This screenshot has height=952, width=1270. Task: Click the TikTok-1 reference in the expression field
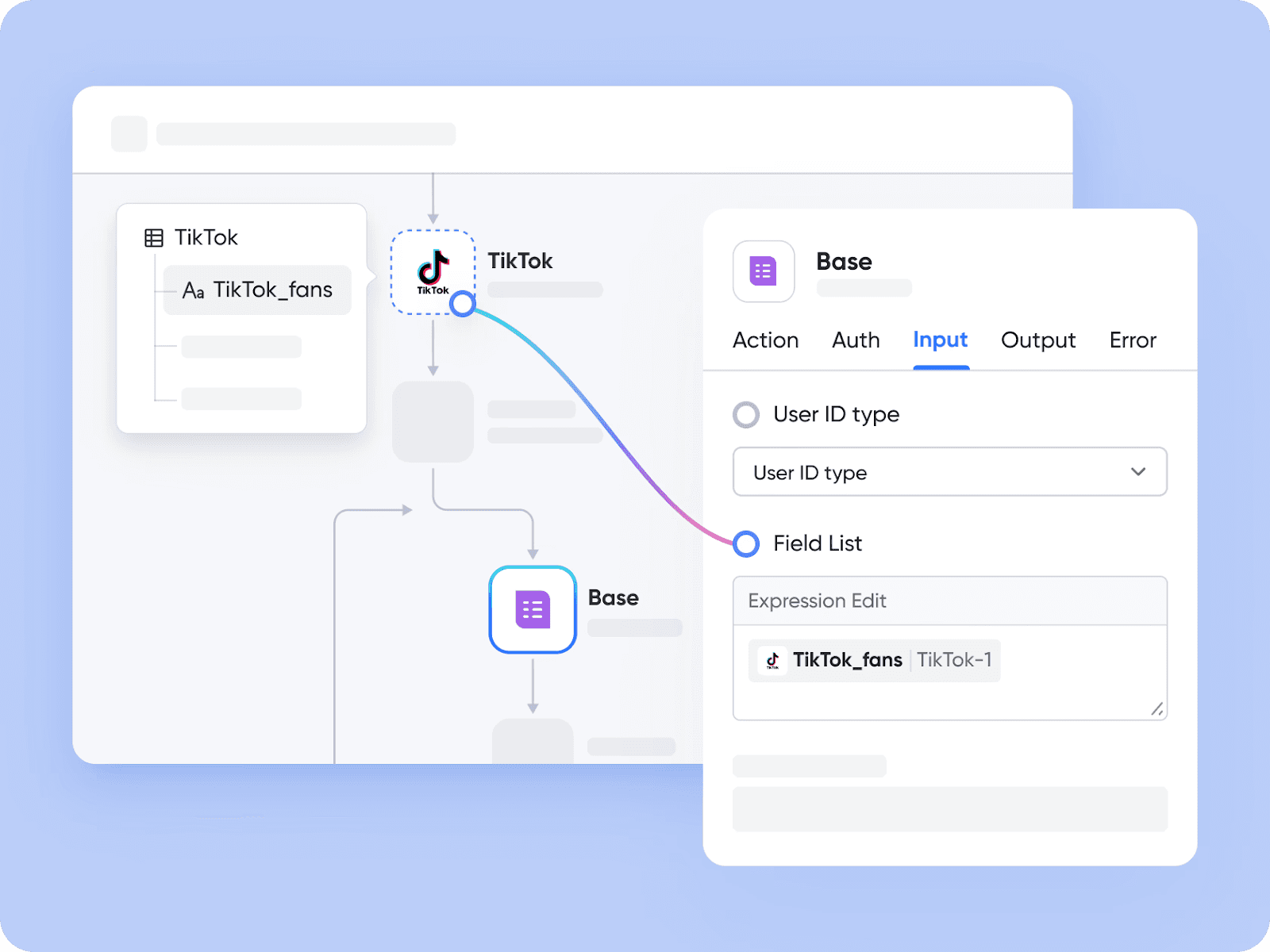pyautogui.click(x=955, y=660)
